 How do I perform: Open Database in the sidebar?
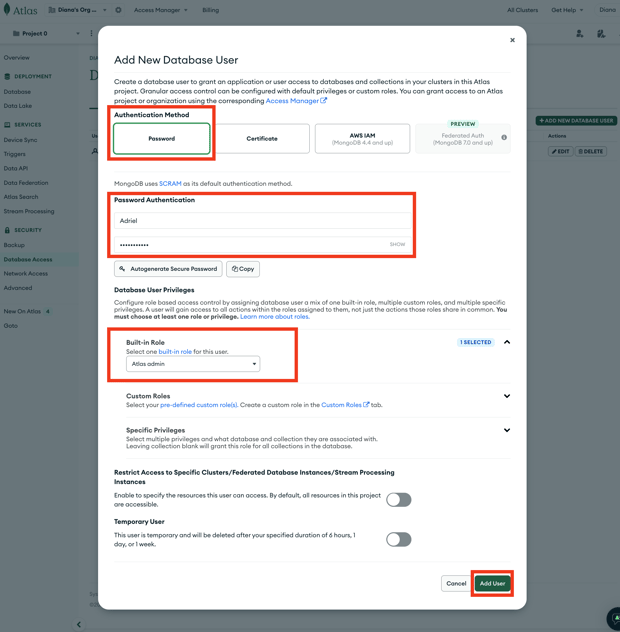point(17,92)
